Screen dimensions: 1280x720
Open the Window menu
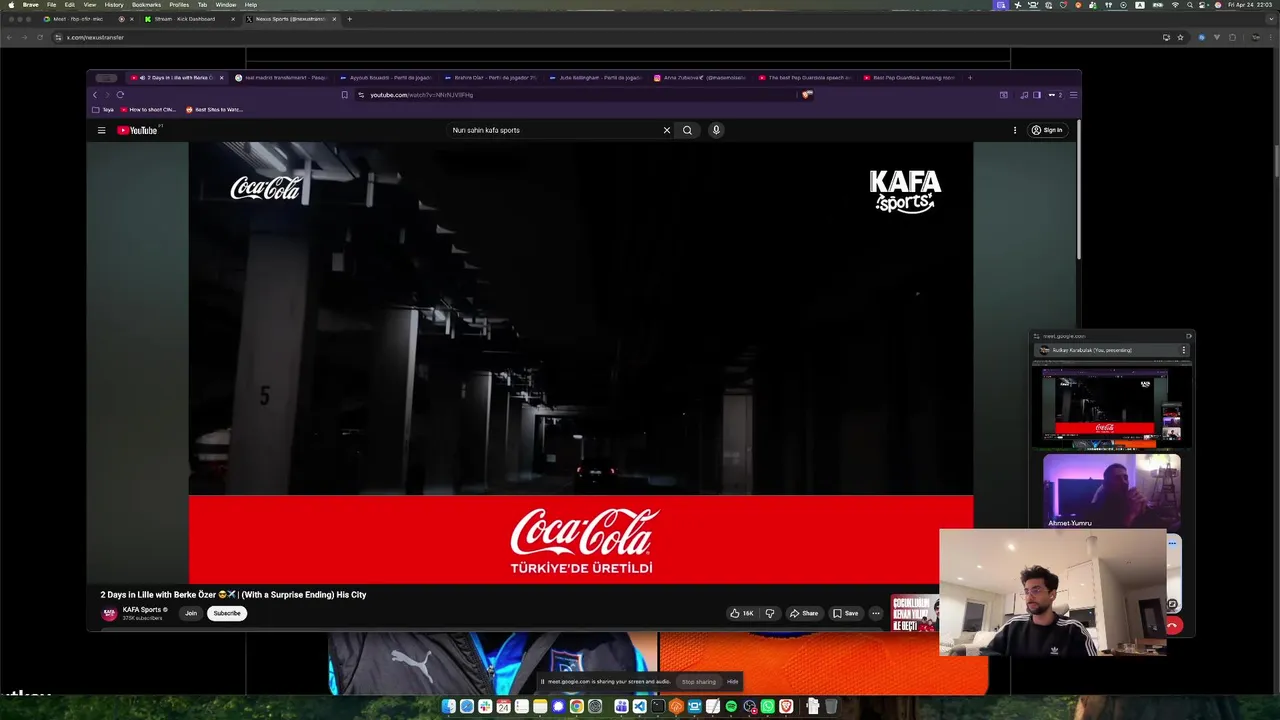point(226,4)
